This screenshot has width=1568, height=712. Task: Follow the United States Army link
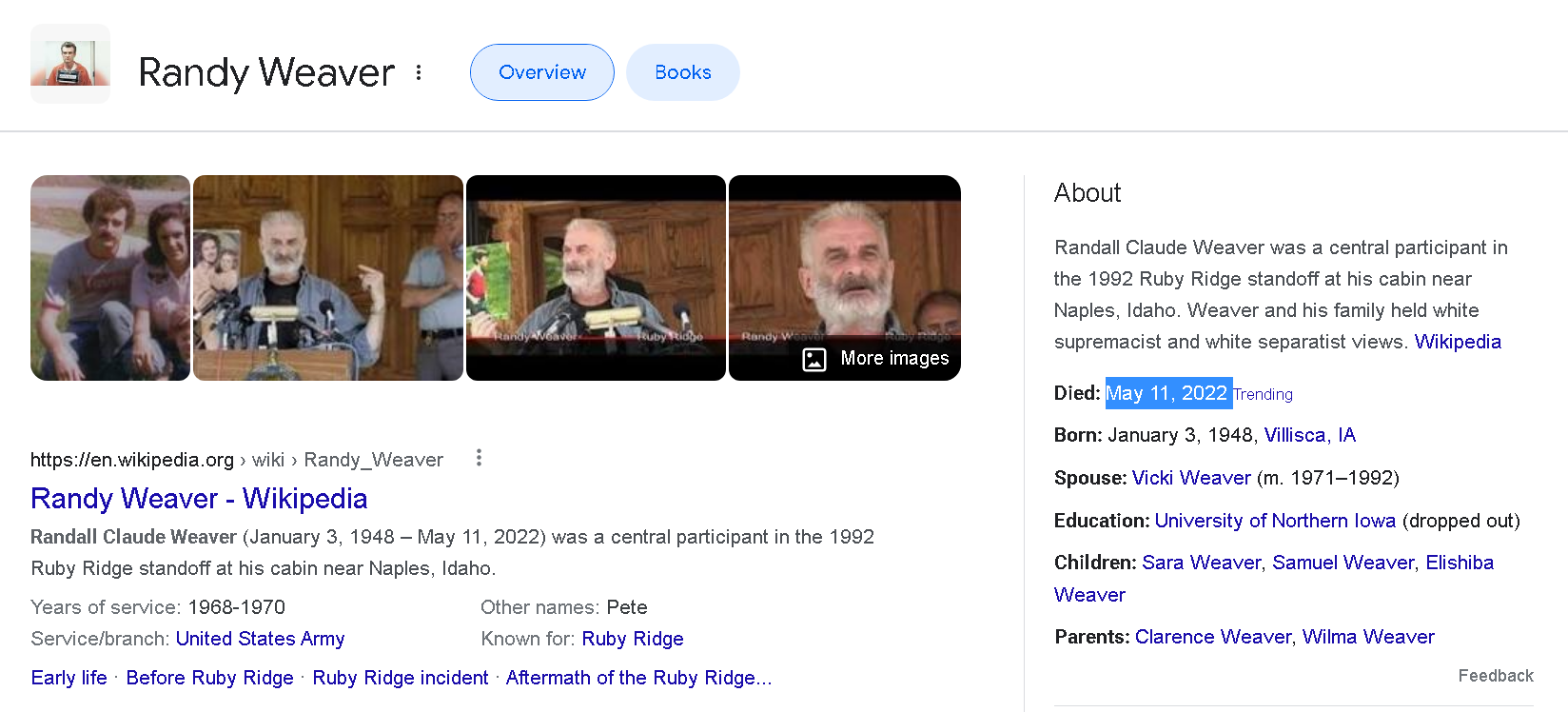260,639
